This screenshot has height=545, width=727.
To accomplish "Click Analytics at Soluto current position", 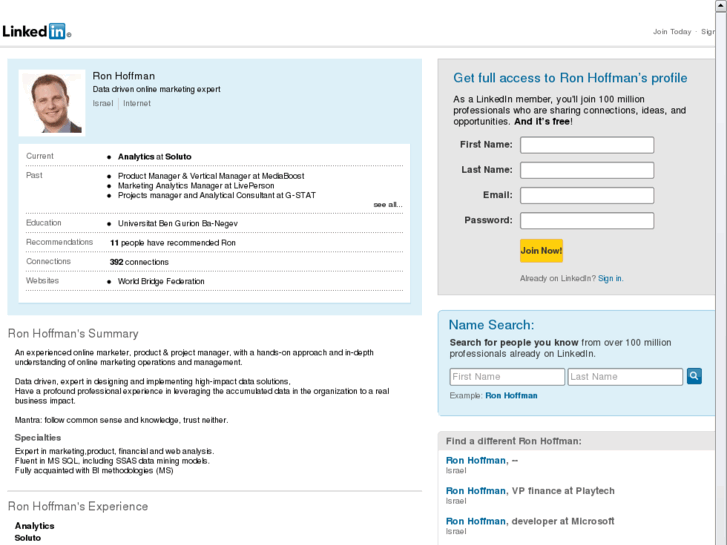I will click(154, 157).
